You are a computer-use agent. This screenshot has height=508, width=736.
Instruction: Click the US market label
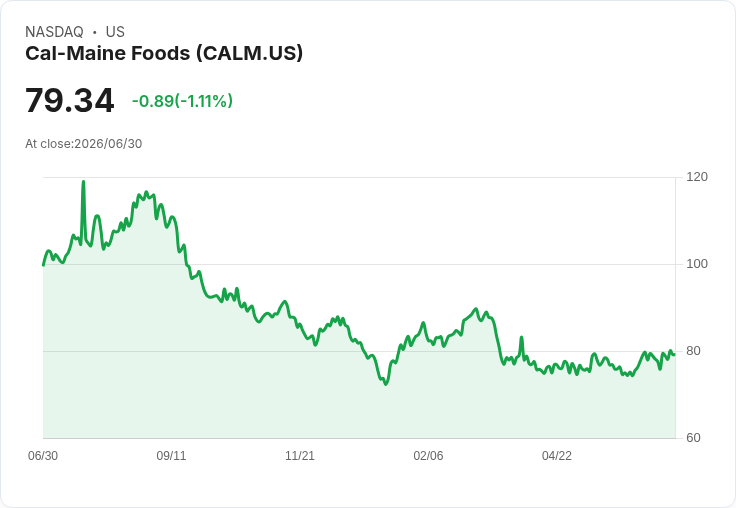(115, 32)
